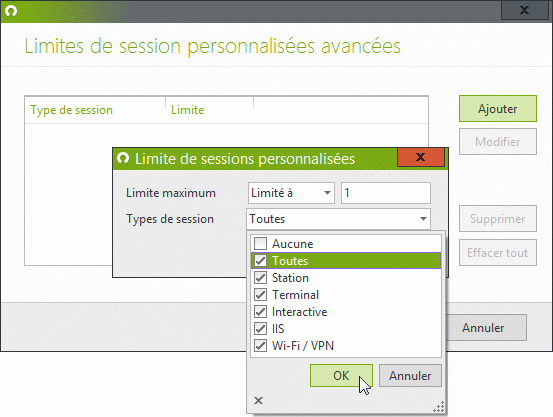The image size is (553, 417).
Task: Click the app logo in main title bar
Action: 11,11
